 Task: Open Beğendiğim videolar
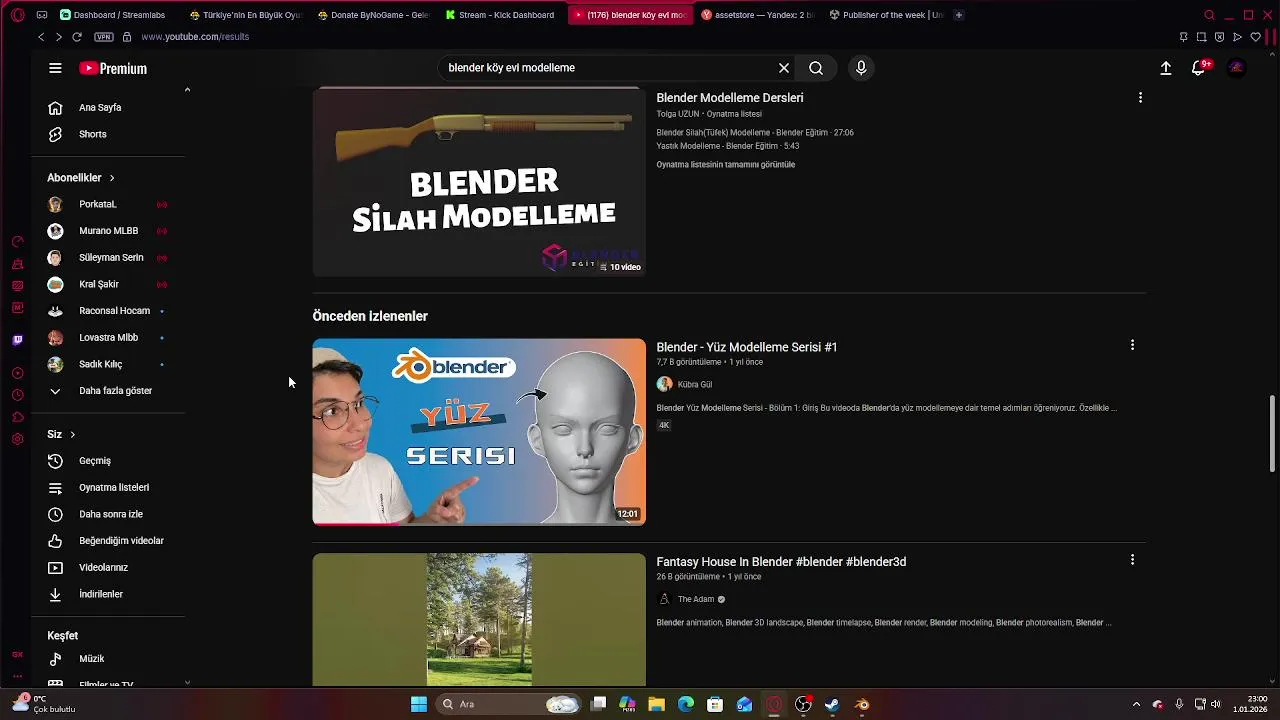point(108,541)
